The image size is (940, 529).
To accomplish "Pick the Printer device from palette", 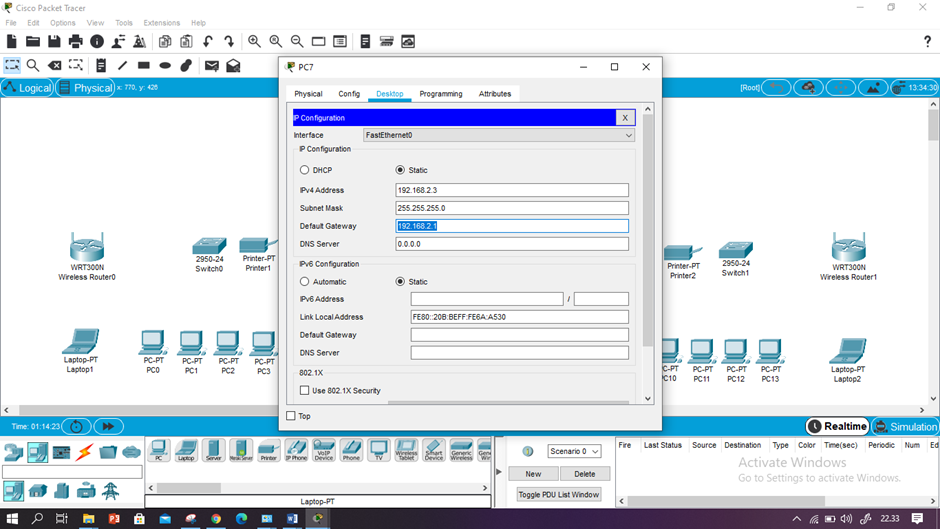I will pos(269,450).
